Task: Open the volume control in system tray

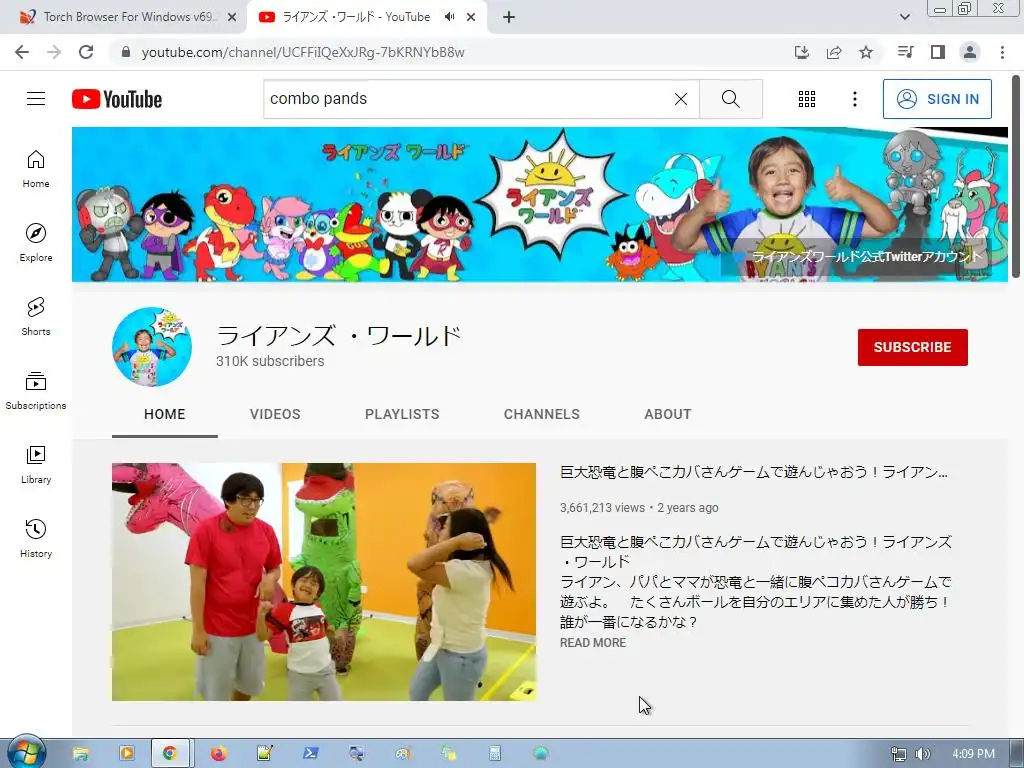Action: coord(922,754)
